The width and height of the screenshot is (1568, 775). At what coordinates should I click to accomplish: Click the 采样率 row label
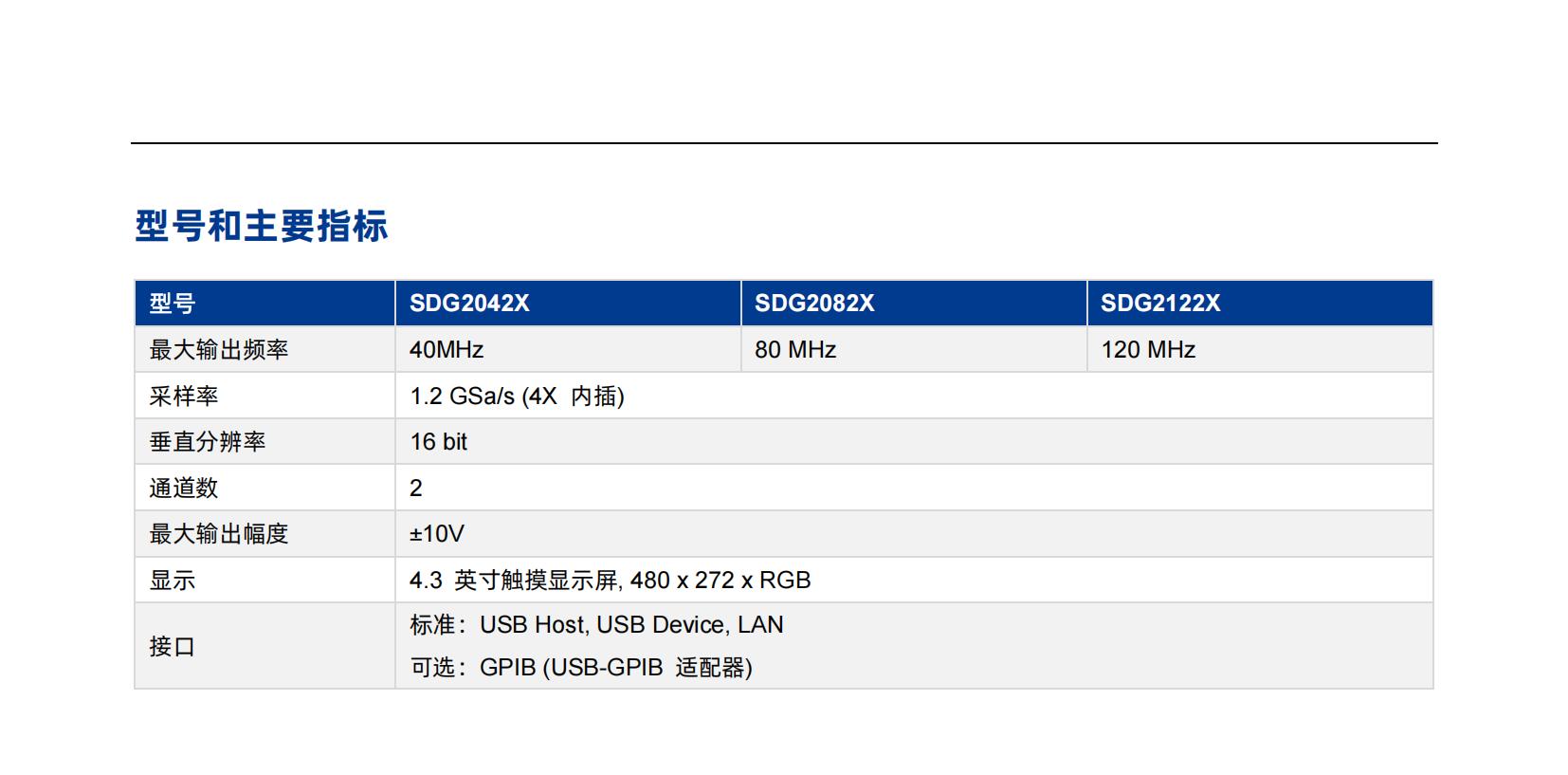pos(184,396)
